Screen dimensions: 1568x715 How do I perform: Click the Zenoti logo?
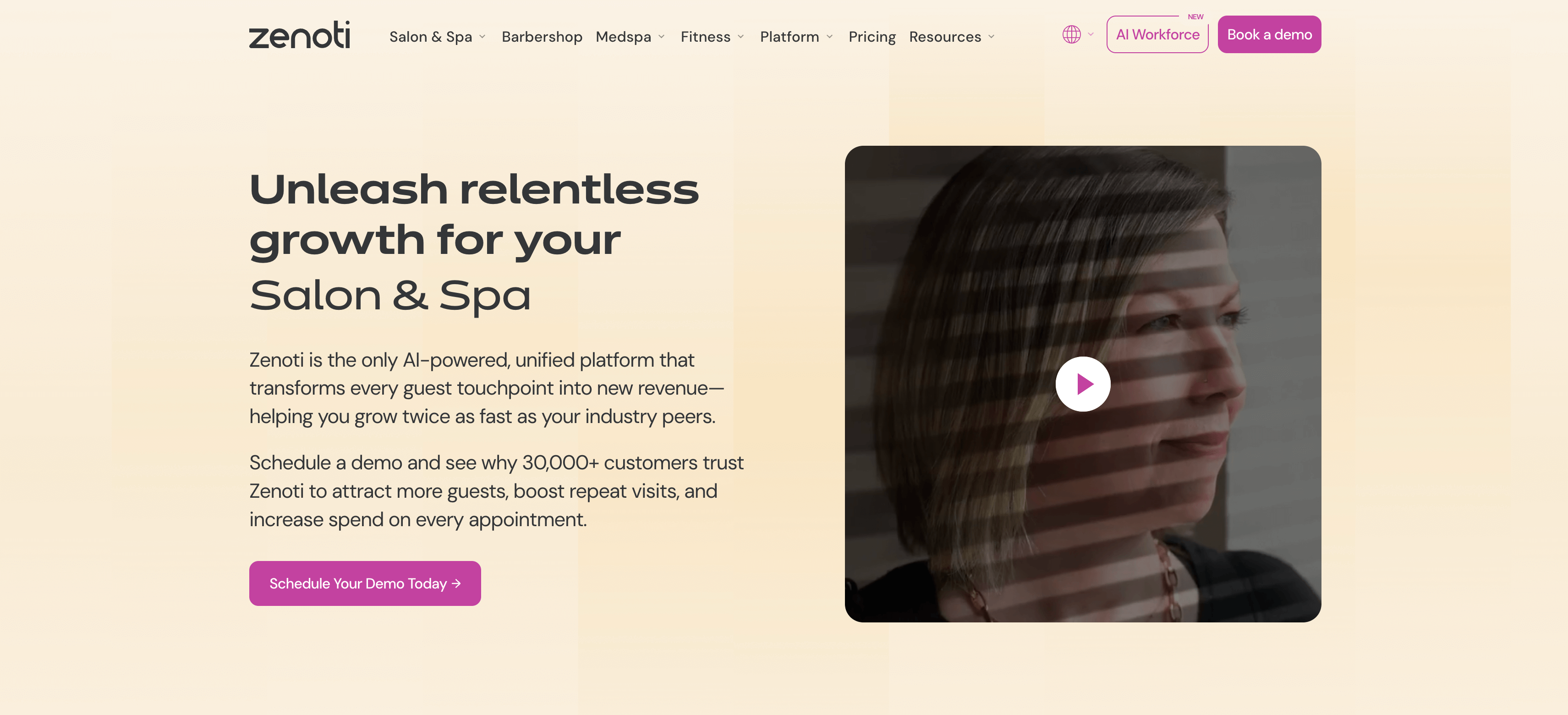300,35
